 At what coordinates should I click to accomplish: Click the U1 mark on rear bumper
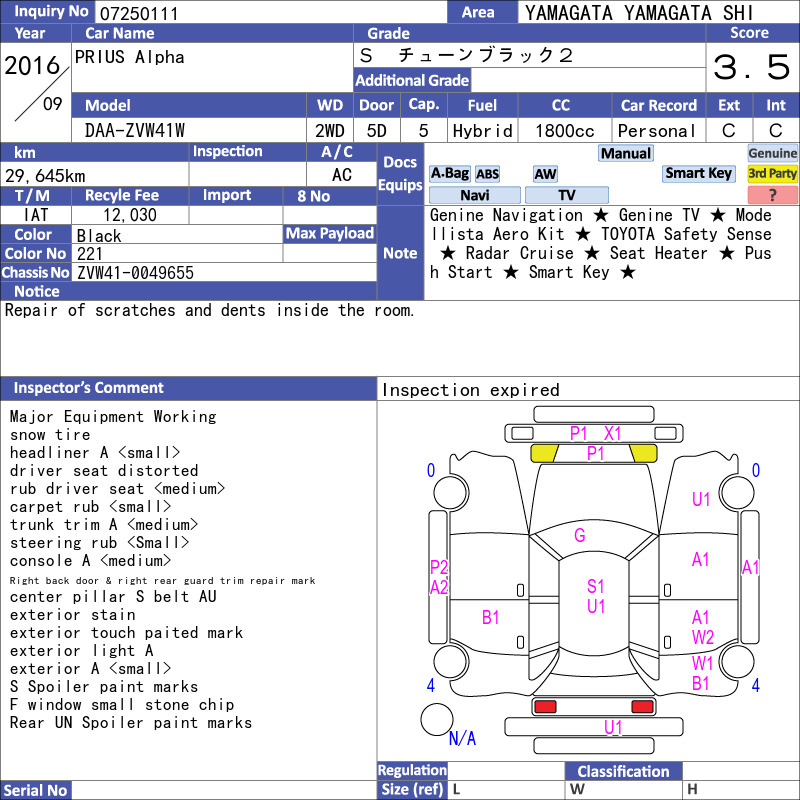(x=613, y=728)
